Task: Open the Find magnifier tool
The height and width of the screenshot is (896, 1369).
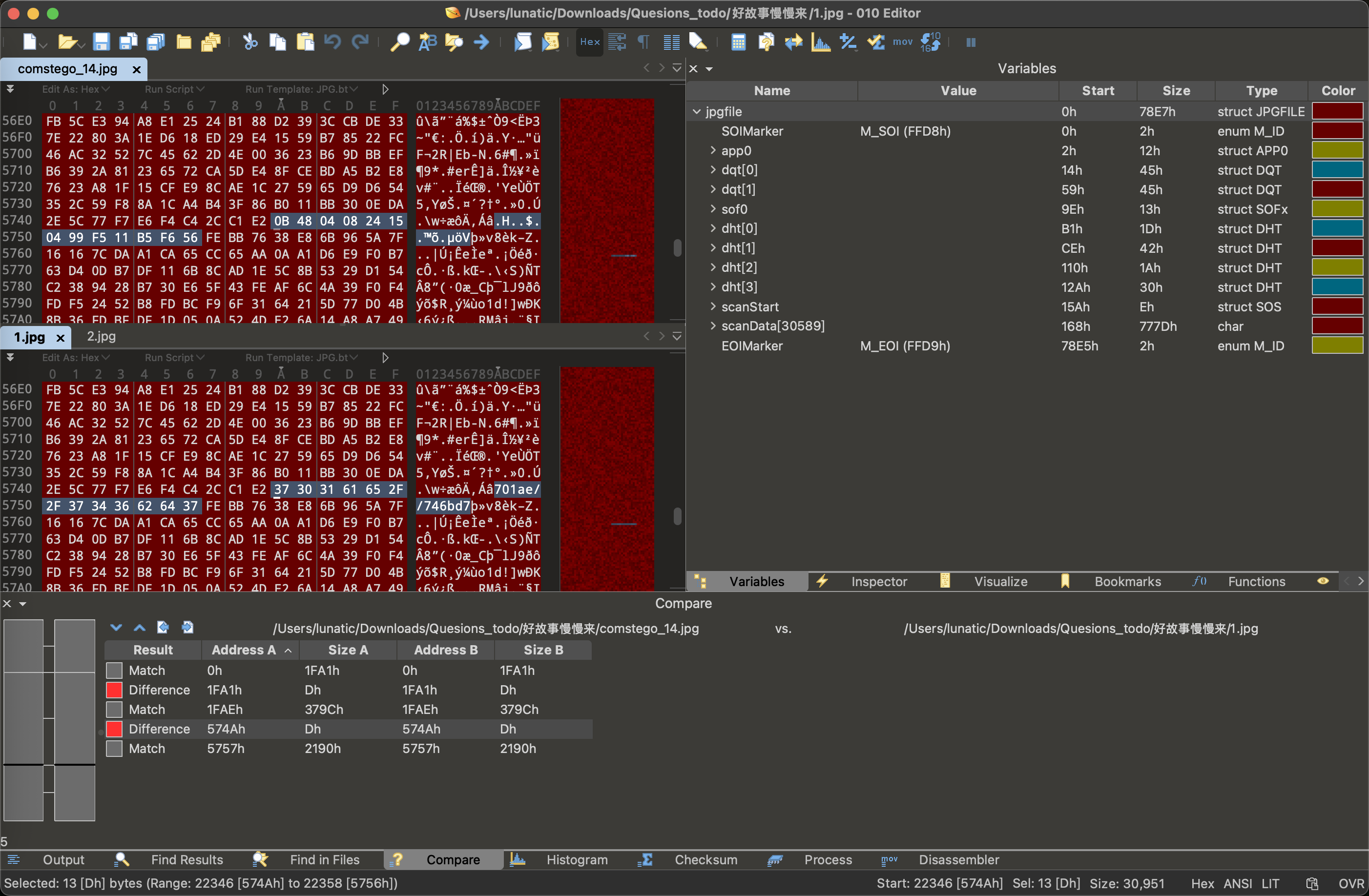Action: pyautogui.click(x=399, y=42)
